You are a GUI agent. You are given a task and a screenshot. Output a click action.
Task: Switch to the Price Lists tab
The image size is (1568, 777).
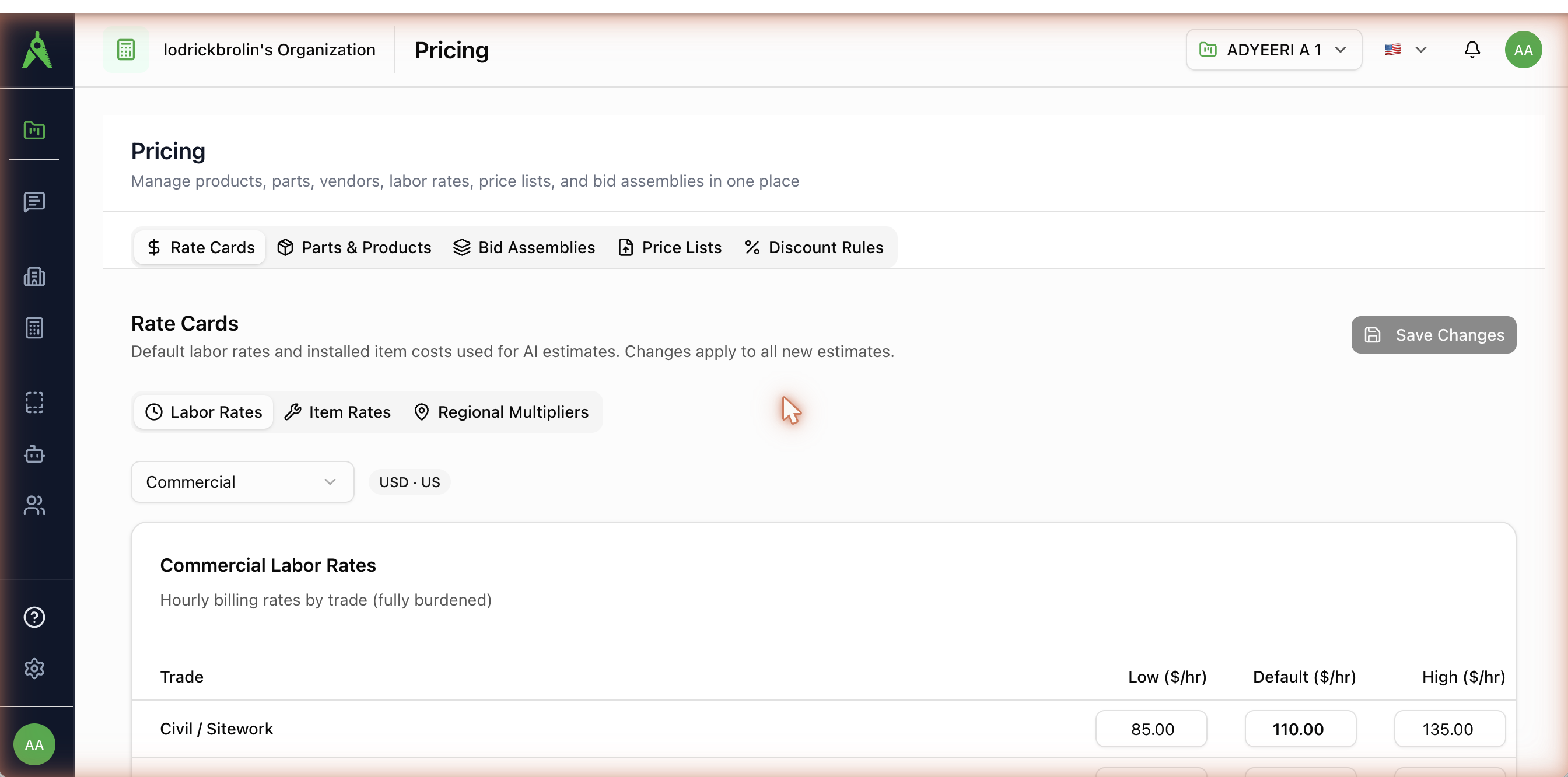(670, 248)
